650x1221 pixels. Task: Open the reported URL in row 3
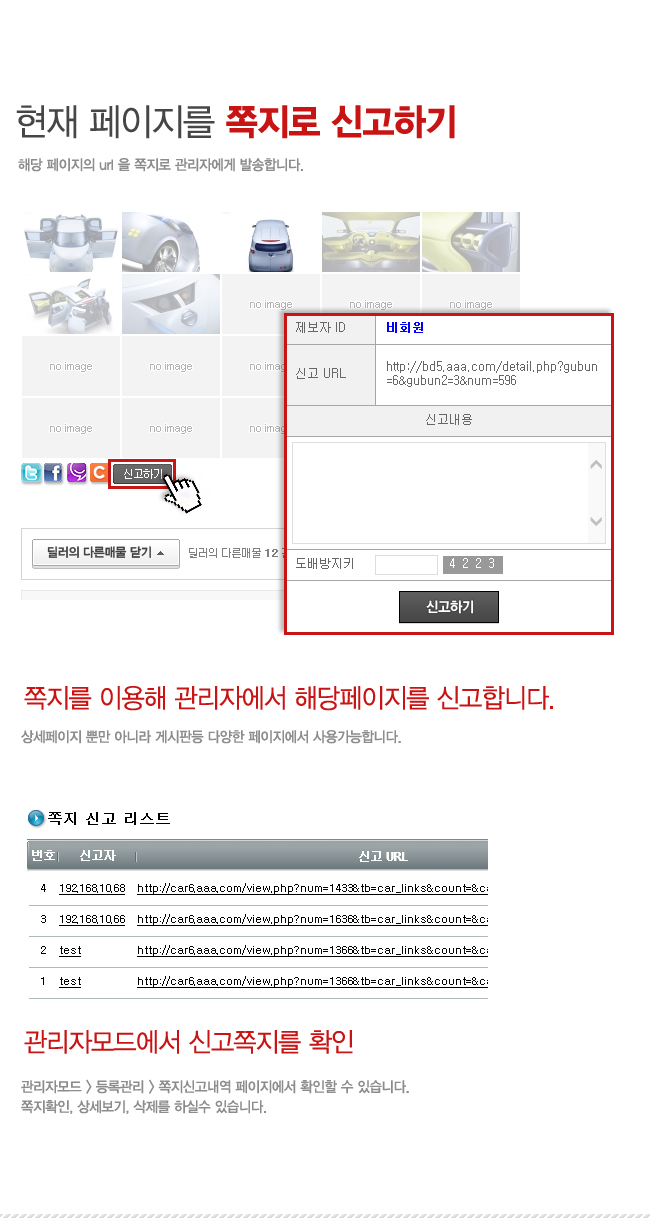click(x=312, y=919)
